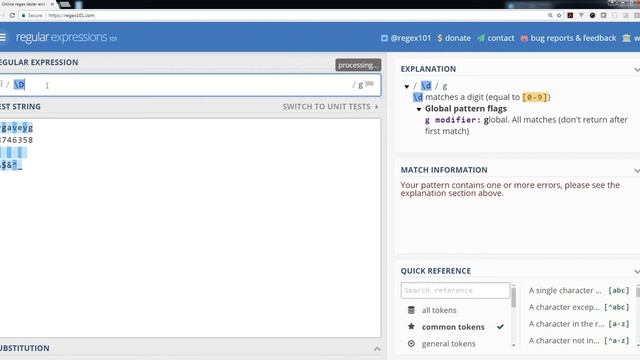Click the Search reference field
Viewport: 640px width, 360px height.
click(x=455, y=290)
